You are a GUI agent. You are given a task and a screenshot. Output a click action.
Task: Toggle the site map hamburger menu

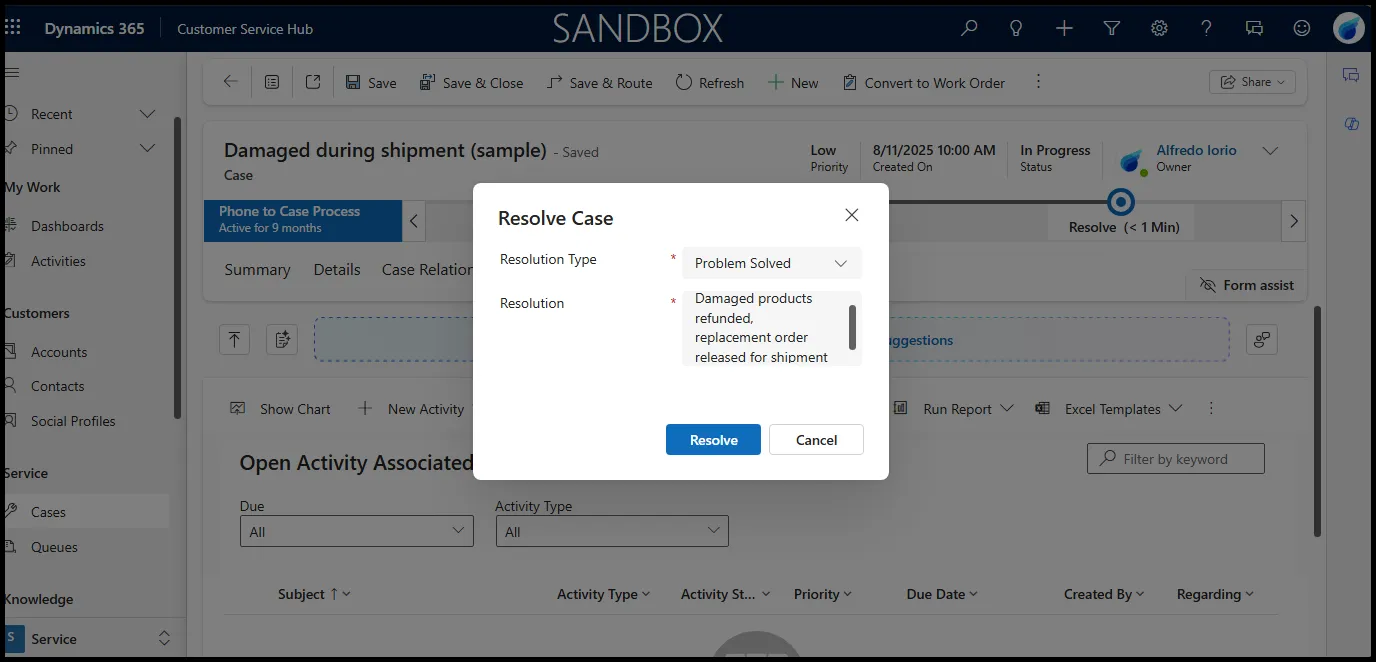coord(12,72)
